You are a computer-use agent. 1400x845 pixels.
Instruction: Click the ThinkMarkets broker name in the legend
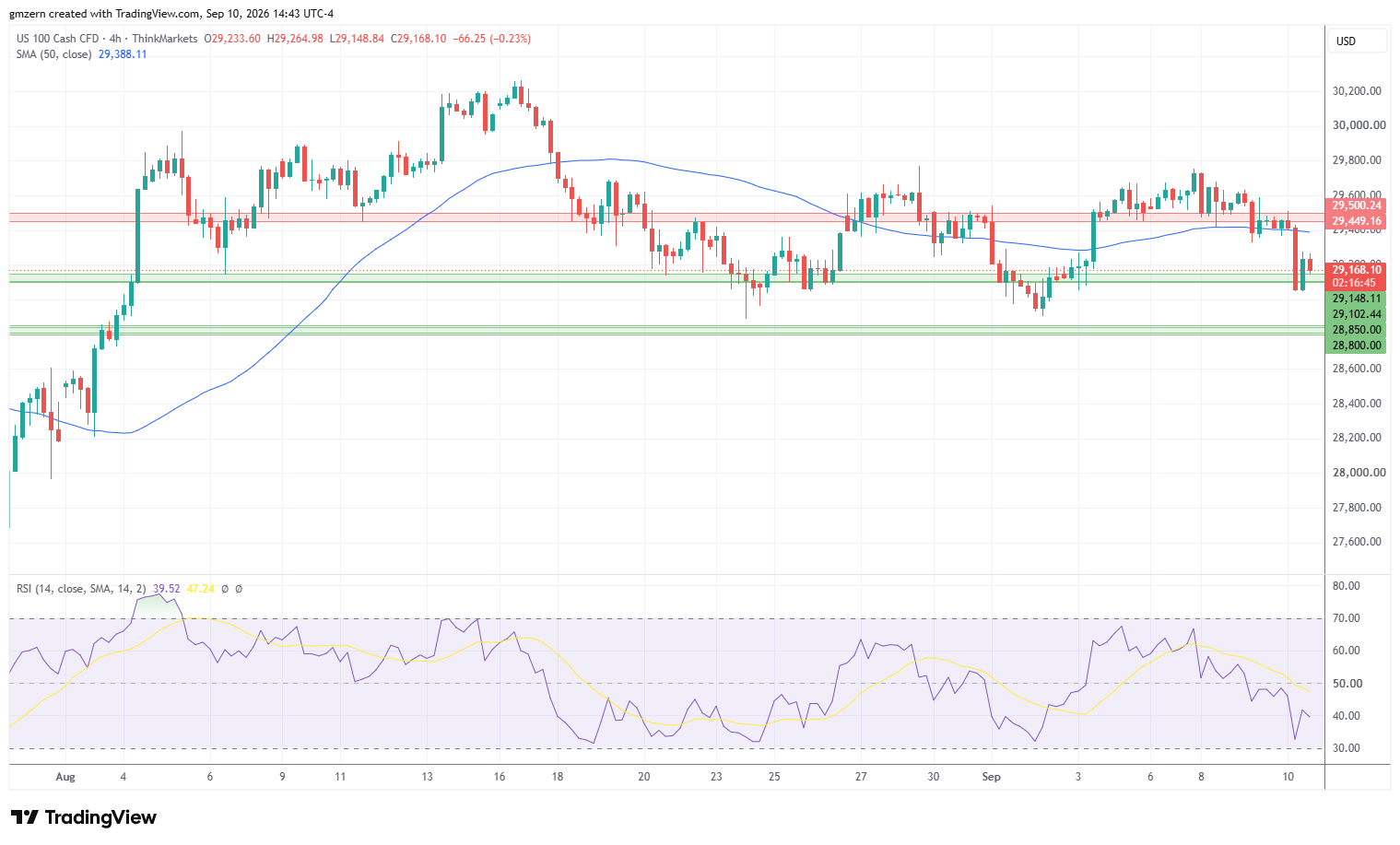(164, 39)
